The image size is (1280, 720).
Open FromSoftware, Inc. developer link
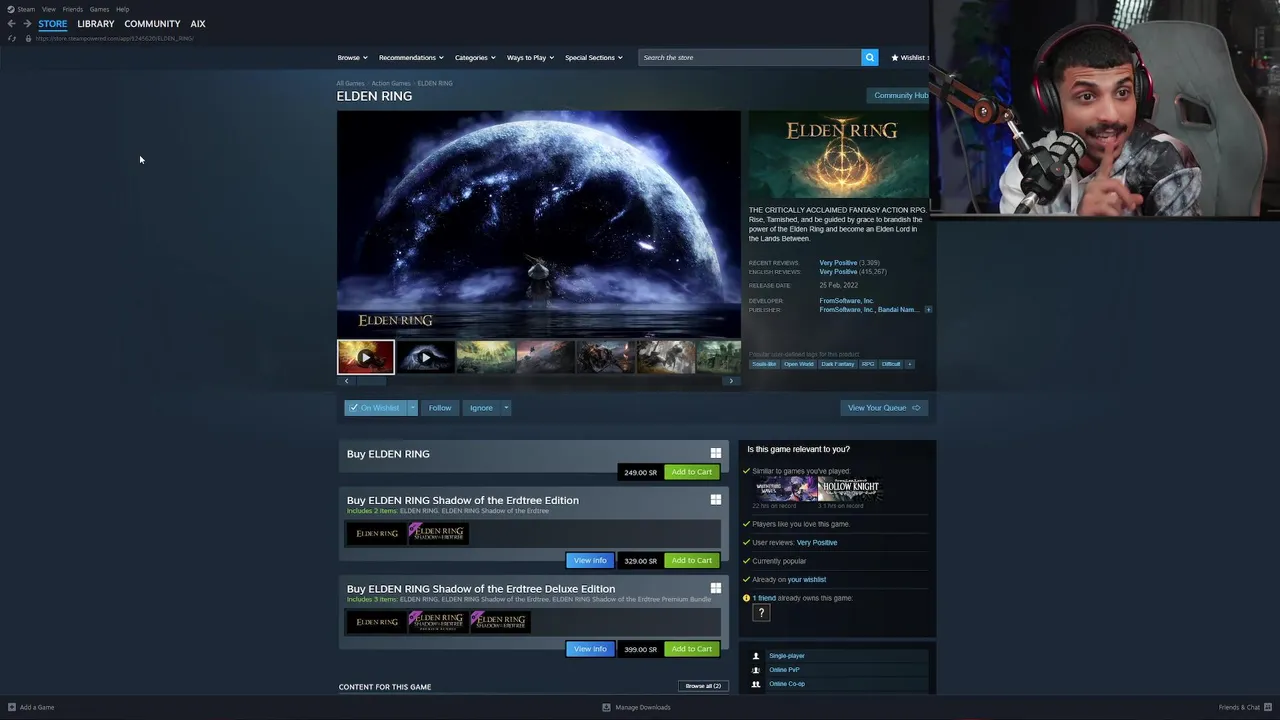point(846,301)
